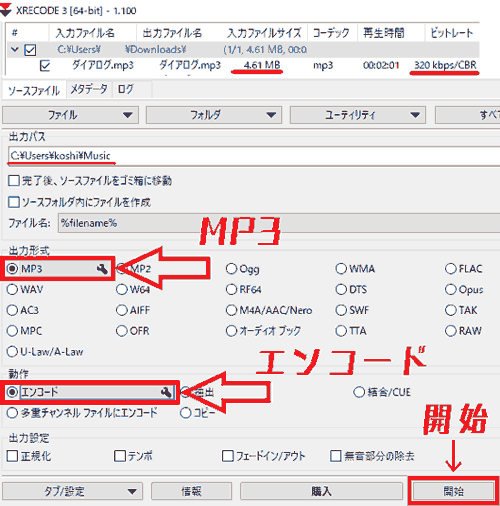The image size is (500, 506).
Task: Toggle checkbox for the Downloads folder row
Action: tap(30, 50)
